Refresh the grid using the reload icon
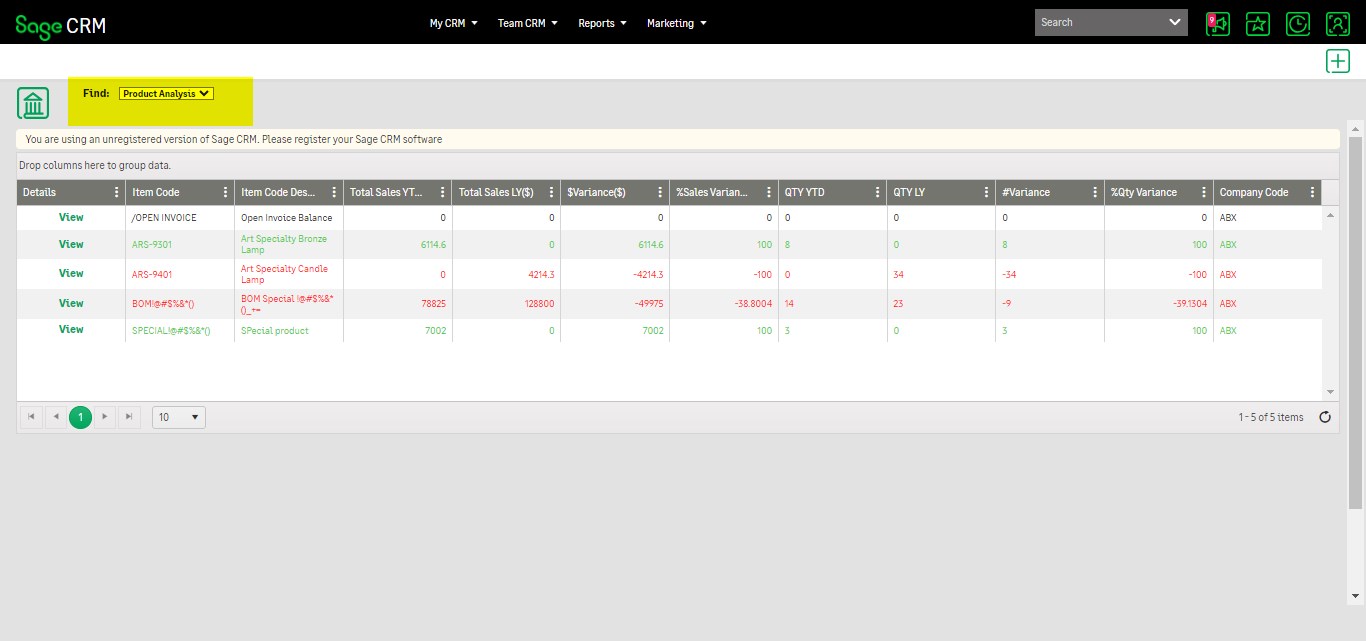The width and height of the screenshot is (1366, 641). point(1325,417)
